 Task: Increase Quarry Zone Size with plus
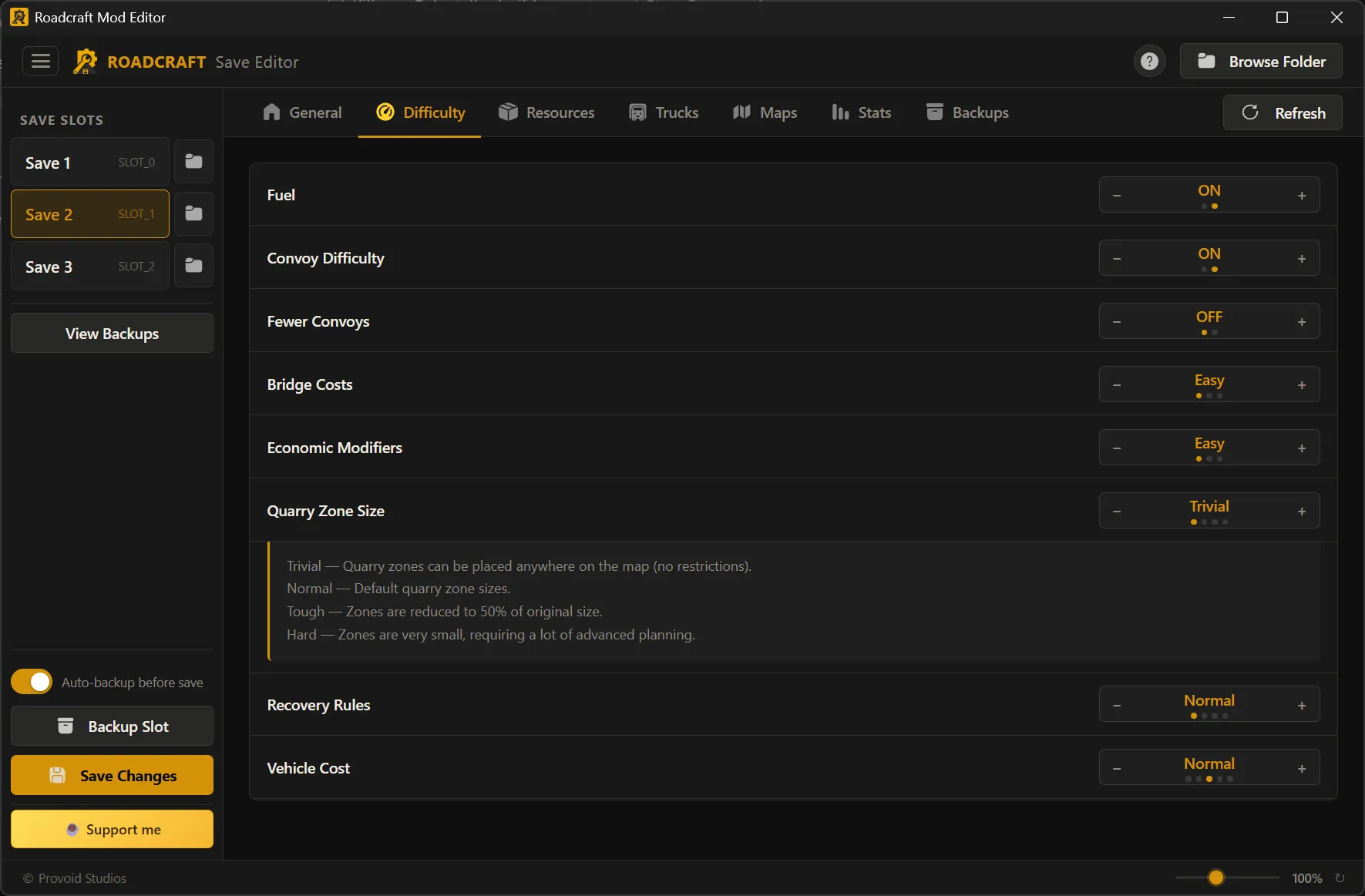point(1302,512)
